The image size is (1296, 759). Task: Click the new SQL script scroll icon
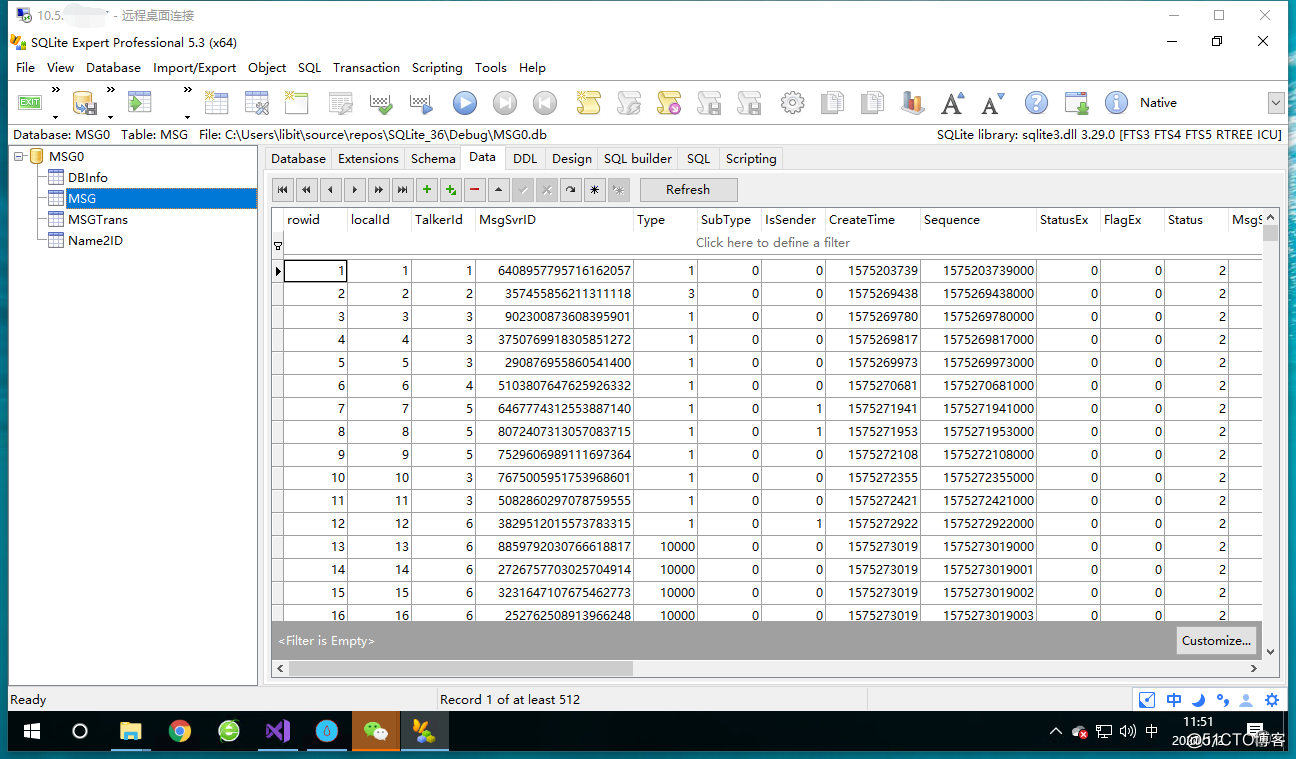click(588, 102)
